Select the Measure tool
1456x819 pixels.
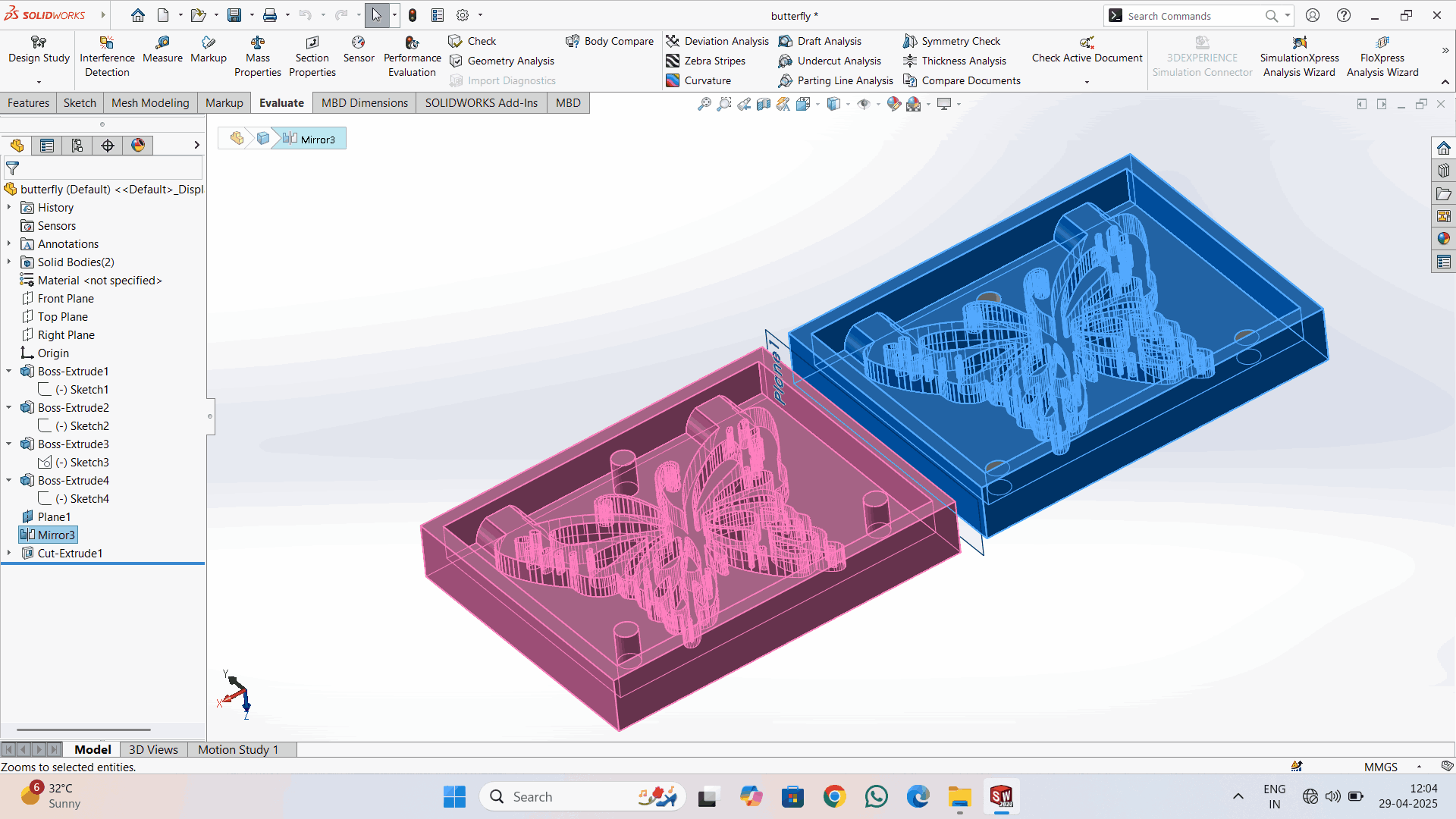click(162, 50)
